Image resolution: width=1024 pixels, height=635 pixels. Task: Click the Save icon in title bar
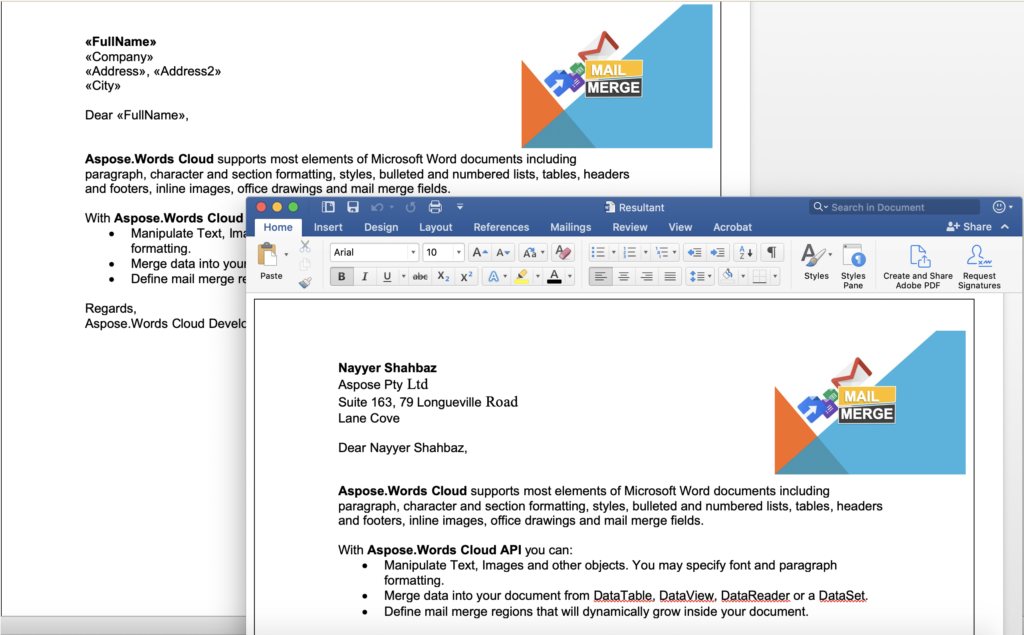coord(353,207)
